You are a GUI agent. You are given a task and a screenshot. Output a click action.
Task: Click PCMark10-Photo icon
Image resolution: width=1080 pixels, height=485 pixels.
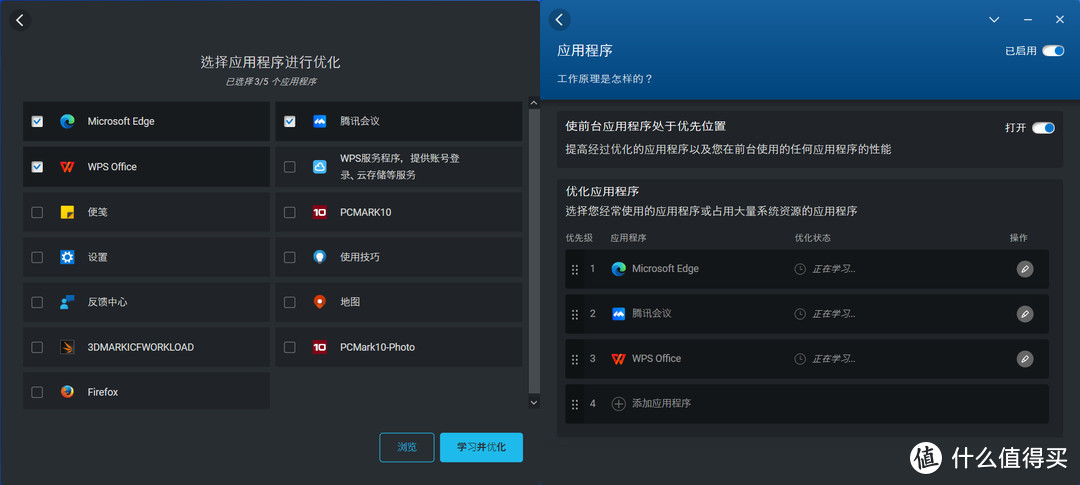point(320,347)
